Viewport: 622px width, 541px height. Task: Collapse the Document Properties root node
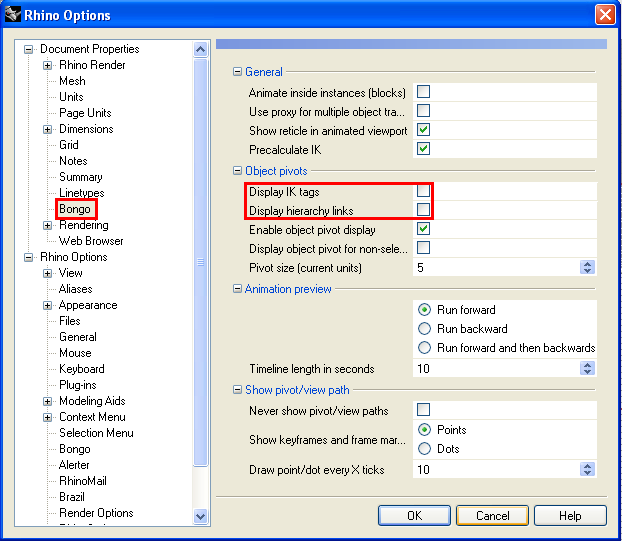[x=28, y=50]
